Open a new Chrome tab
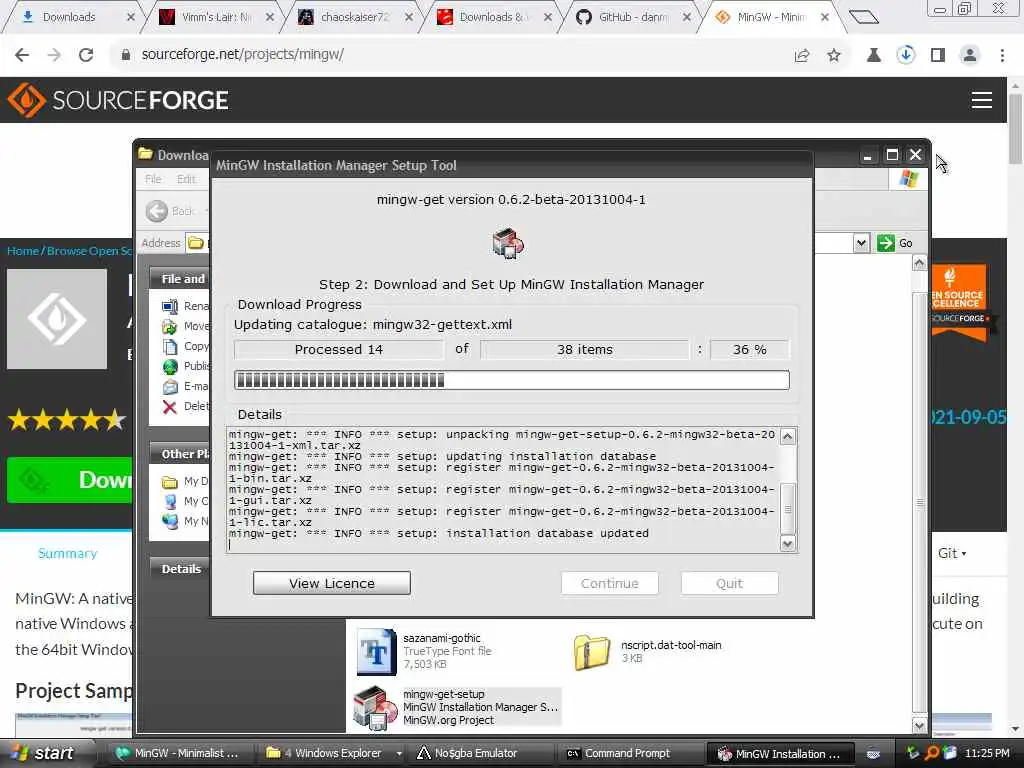The height and width of the screenshot is (768, 1024). pyautogui.click(x=863, y=17)
